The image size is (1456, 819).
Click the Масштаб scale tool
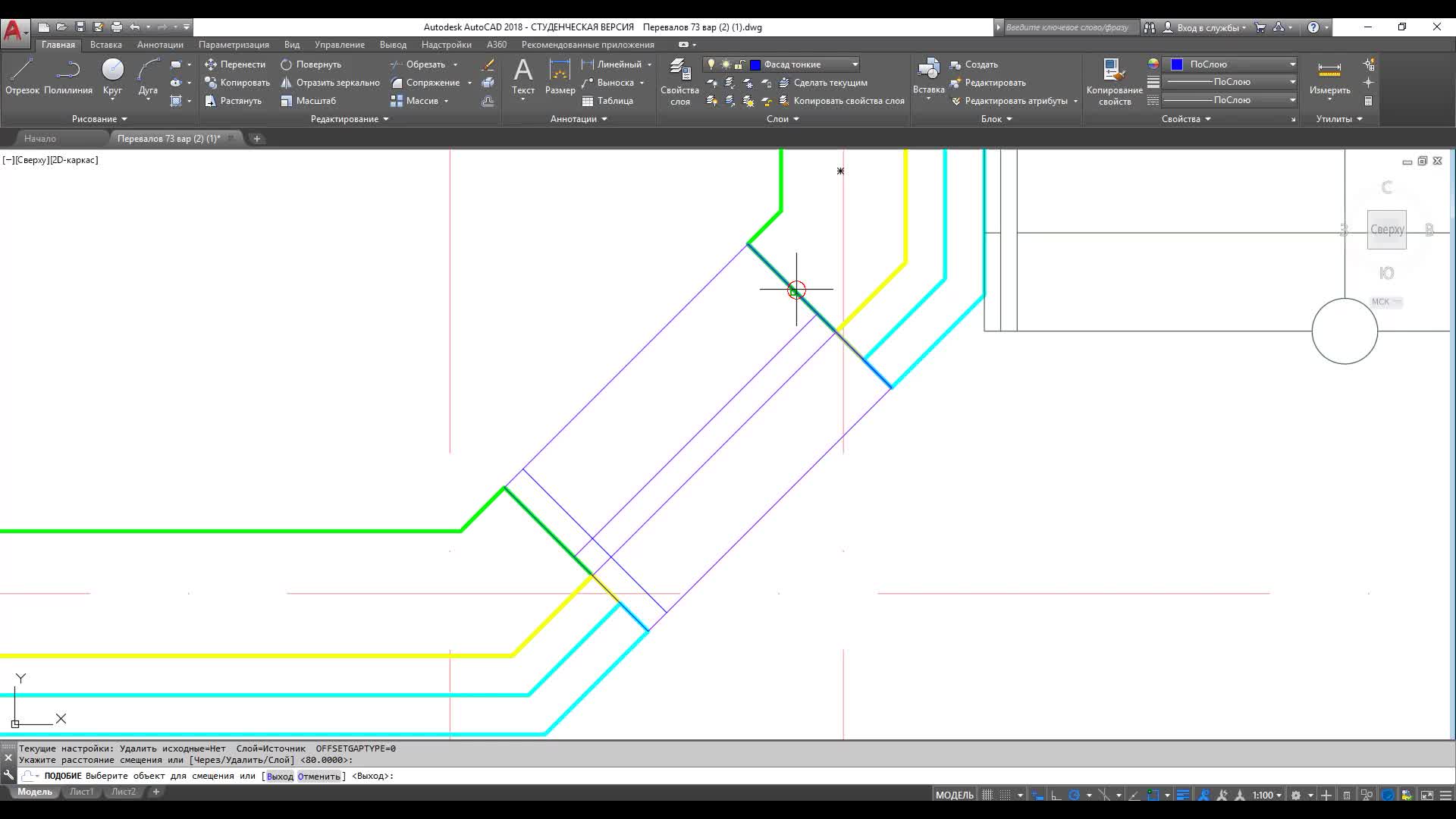tap(308, 101)
